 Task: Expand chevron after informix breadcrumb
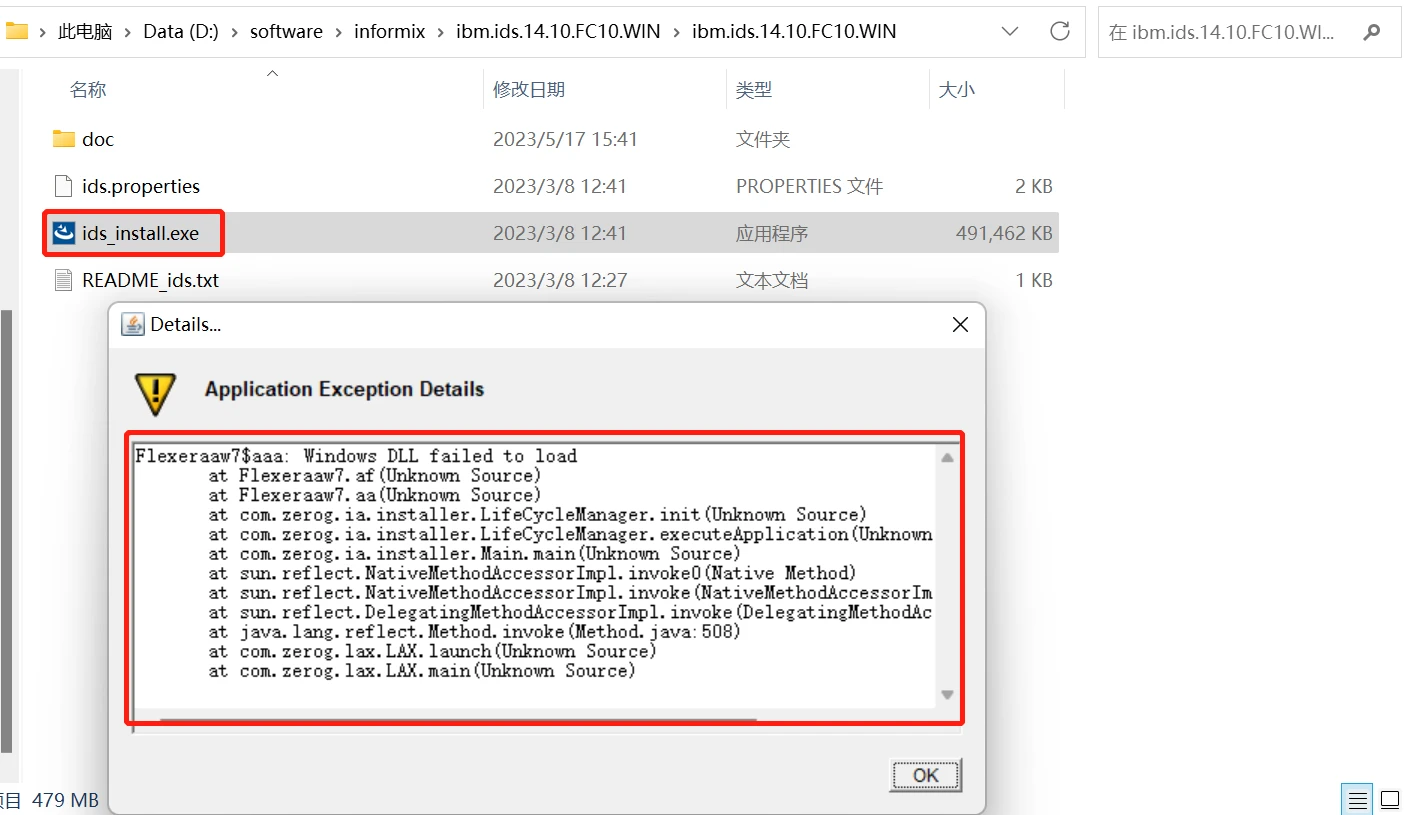pyautogui.click(x=441, y=32)
